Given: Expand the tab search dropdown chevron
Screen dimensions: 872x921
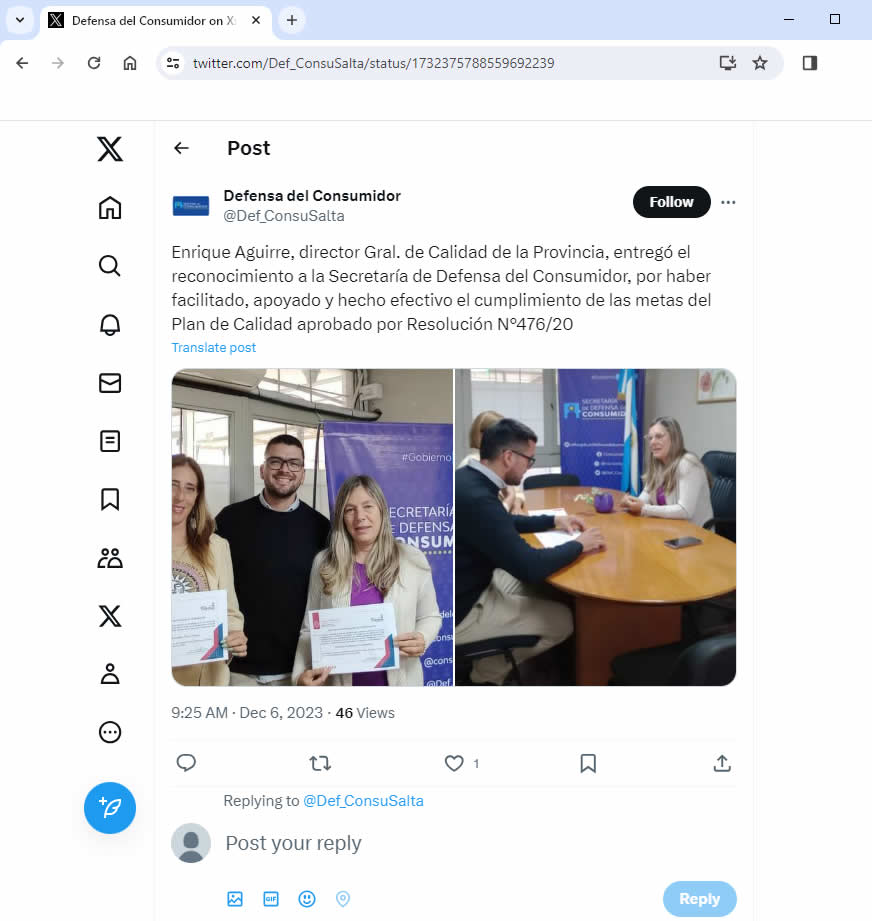Looking at the screenshot, I should 20,20.
